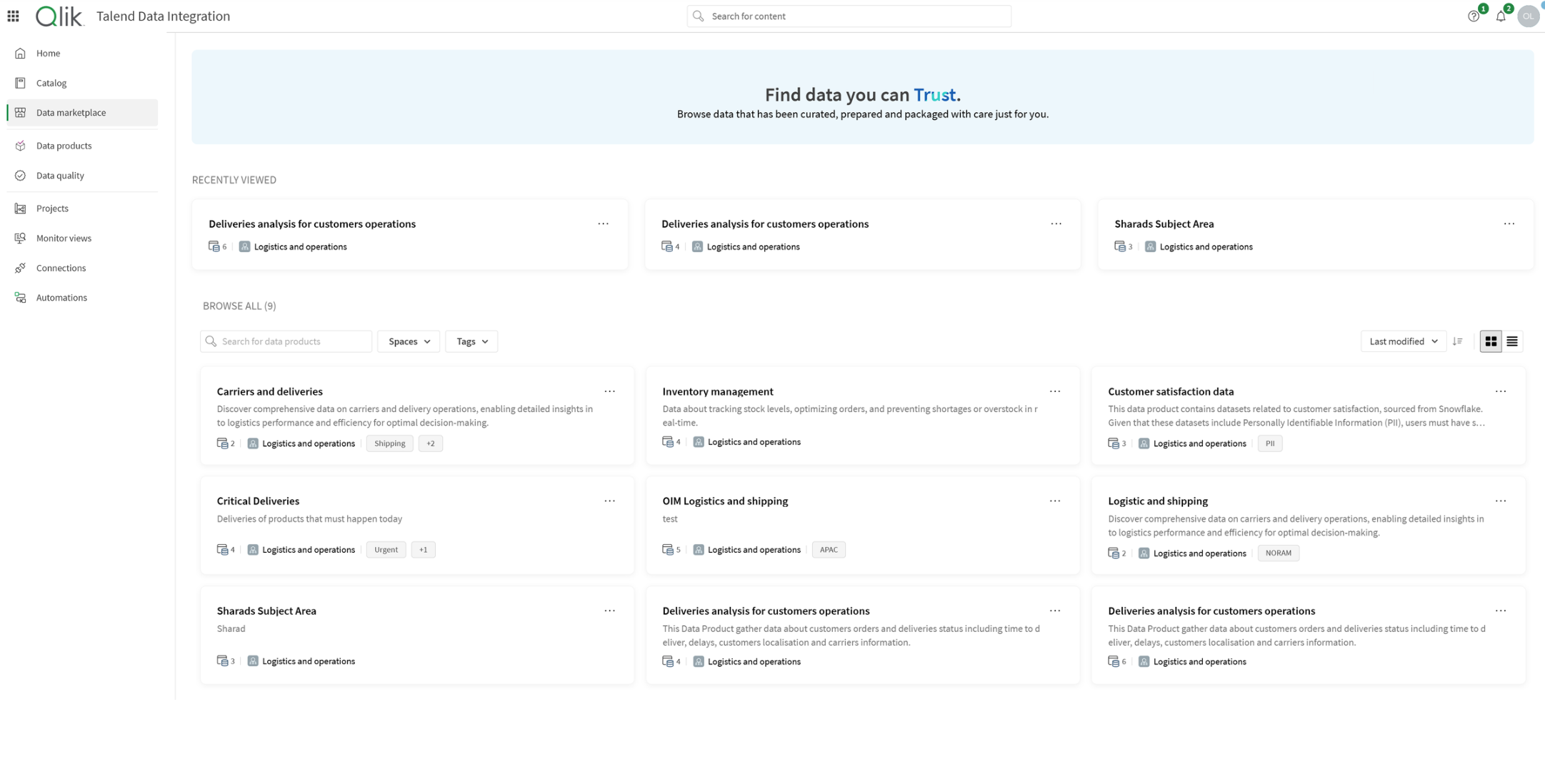Open three-dot menu on Sharads Subject Area recent card
Image resolution: width=1545 pixels, height=784 pixels.
[x=1509, y=223]
